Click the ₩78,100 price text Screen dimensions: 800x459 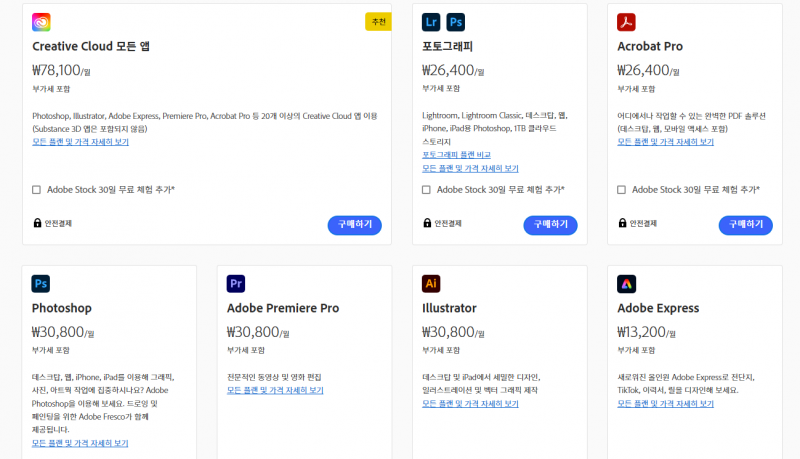click(61, 70)
